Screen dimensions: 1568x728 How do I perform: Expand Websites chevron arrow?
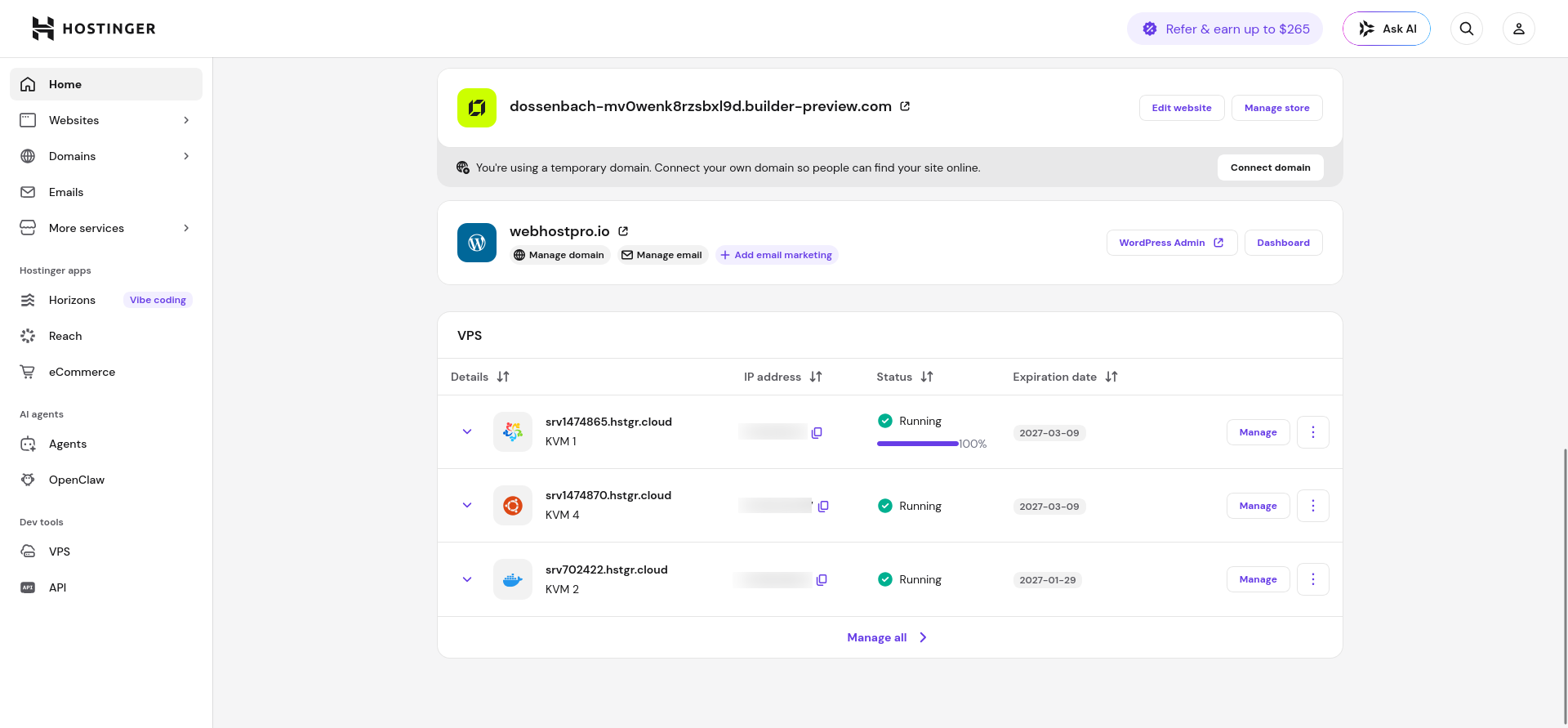[x=186, y=120]
